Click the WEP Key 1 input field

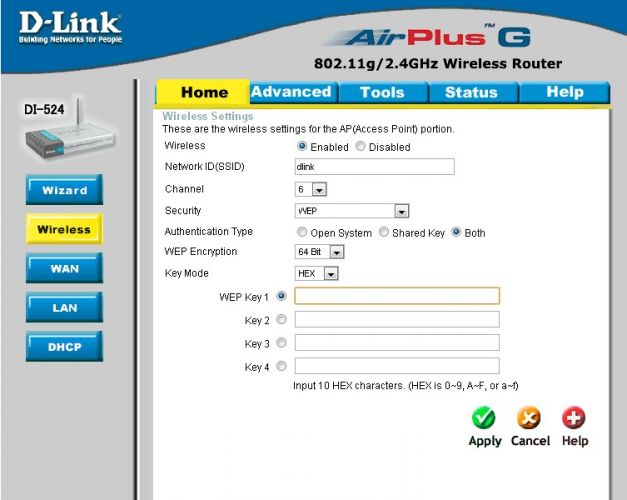(x=397, y=296)
